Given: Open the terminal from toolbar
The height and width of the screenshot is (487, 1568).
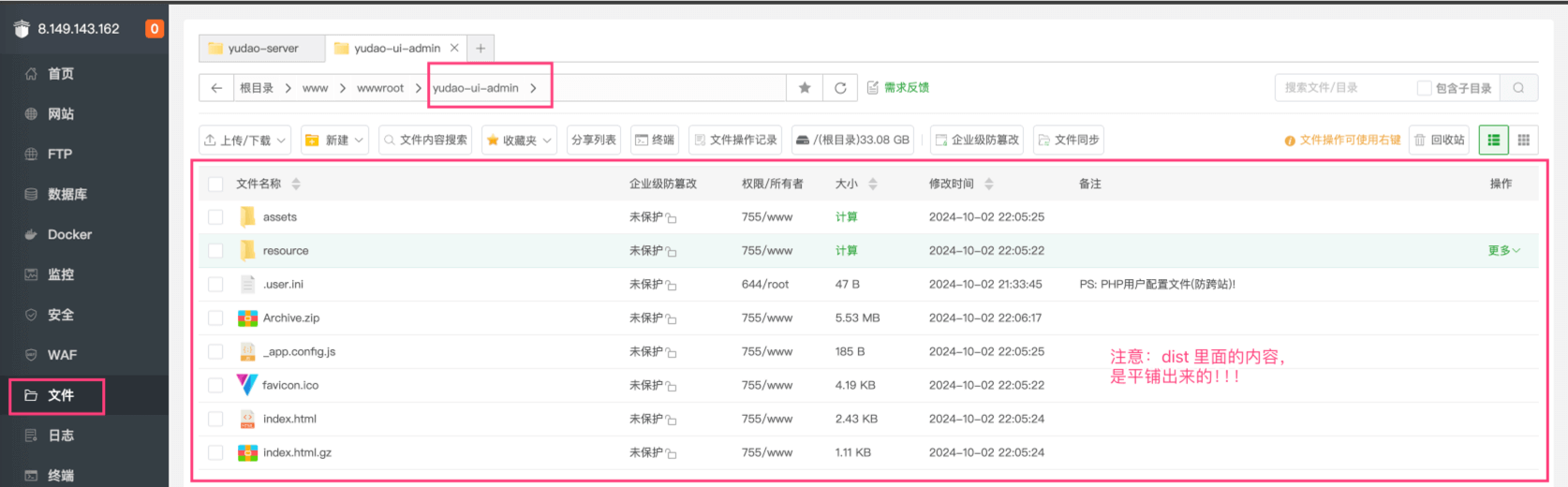Looking at the screenshot, I should [x=655, y=140].
